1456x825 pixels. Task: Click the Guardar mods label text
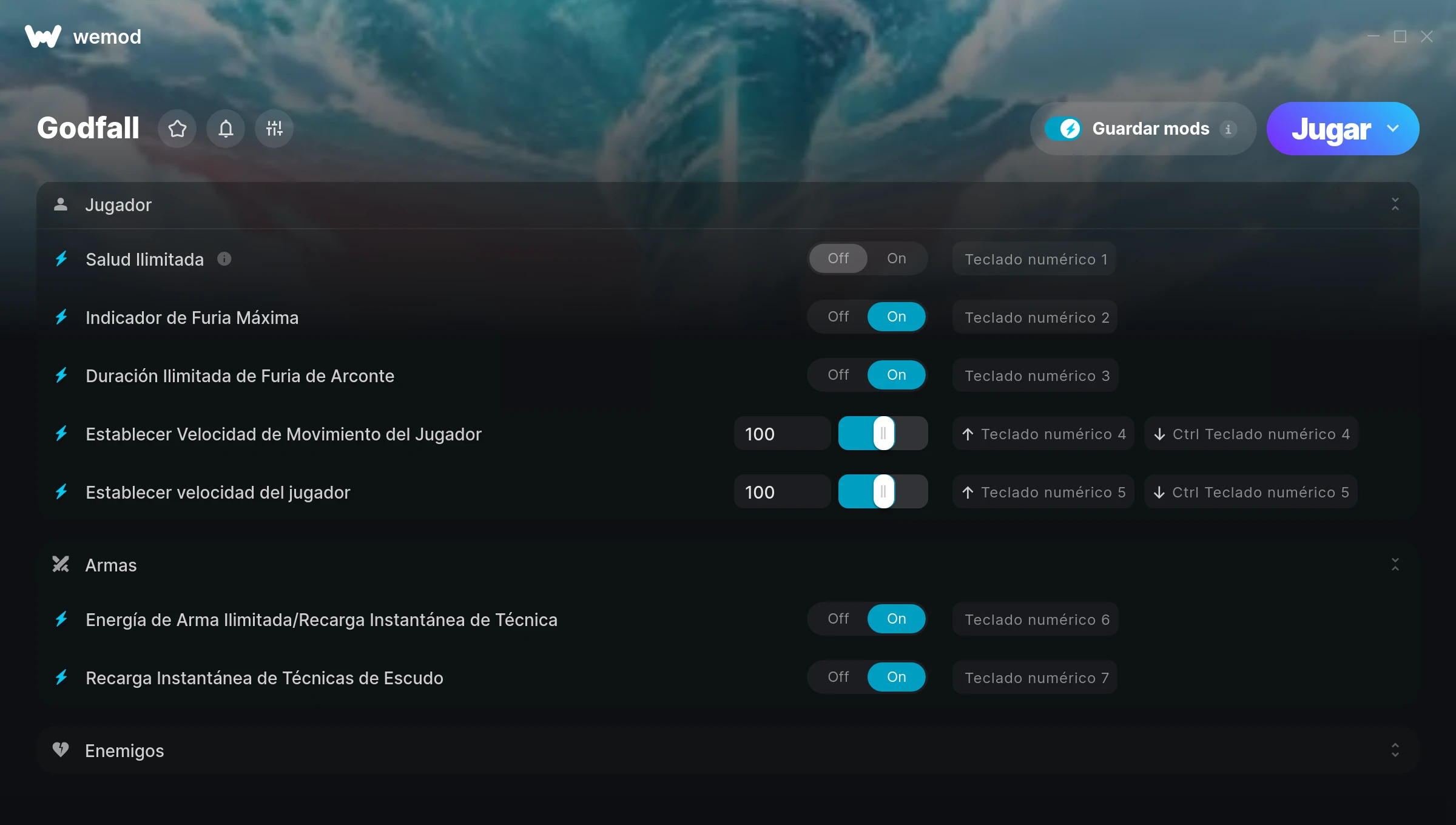coord(1151,129)
